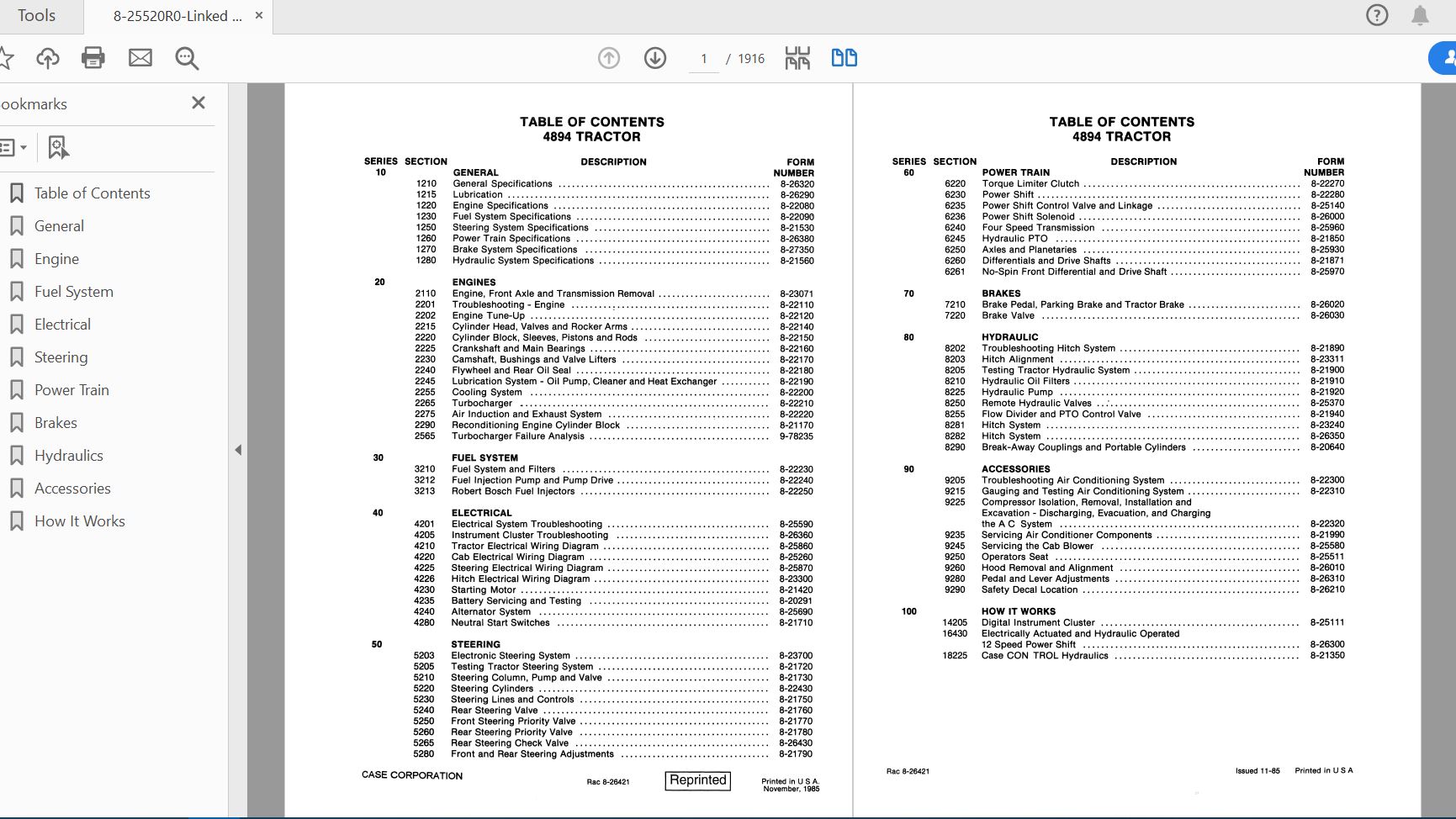Open the notifications bell
Viewport: 1456px width, 819px height.
[1420, 15]
